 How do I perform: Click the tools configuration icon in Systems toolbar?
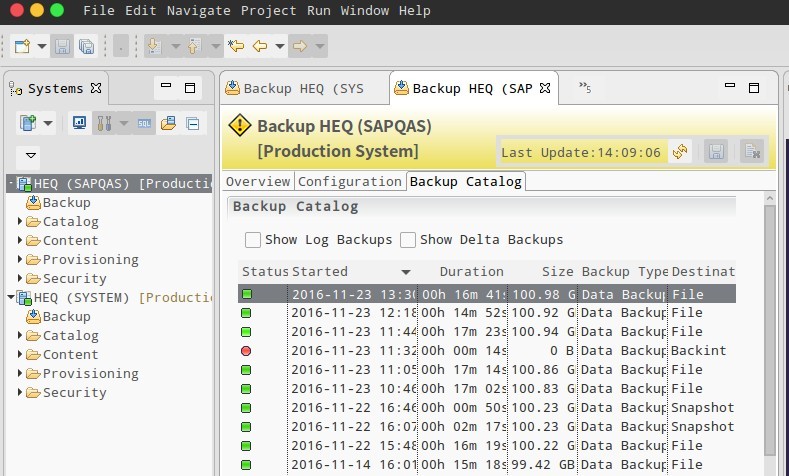pos(104,123)
